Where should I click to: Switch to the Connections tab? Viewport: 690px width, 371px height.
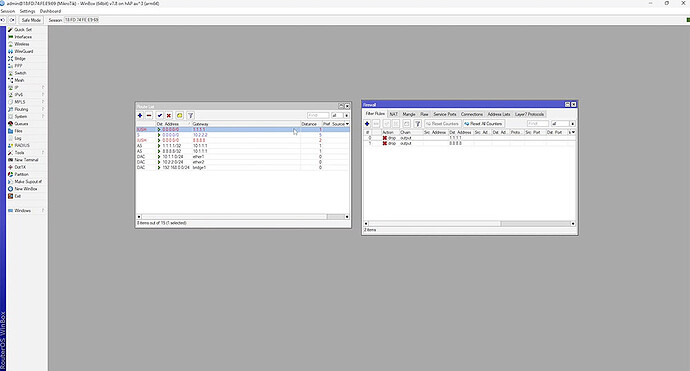(x=472, y=114)
